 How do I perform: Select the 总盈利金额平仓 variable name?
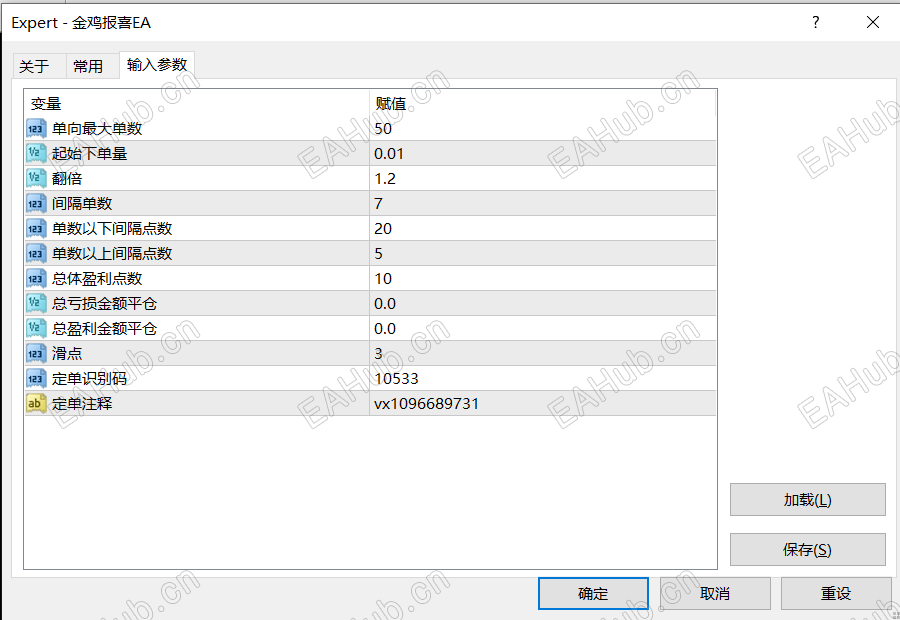tap(104, 328)
